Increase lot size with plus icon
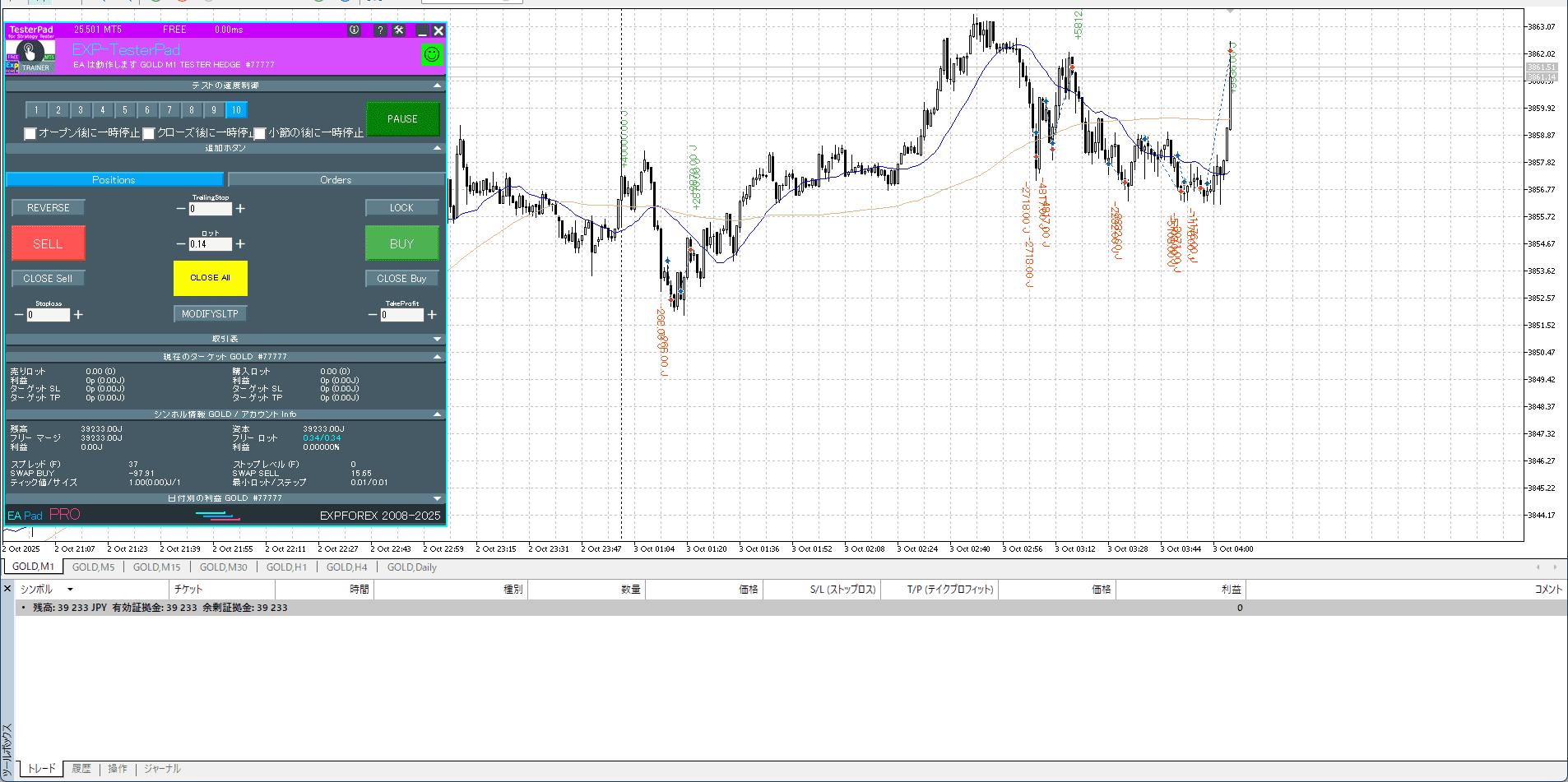 pyautogui.click(x=240, y=244)
